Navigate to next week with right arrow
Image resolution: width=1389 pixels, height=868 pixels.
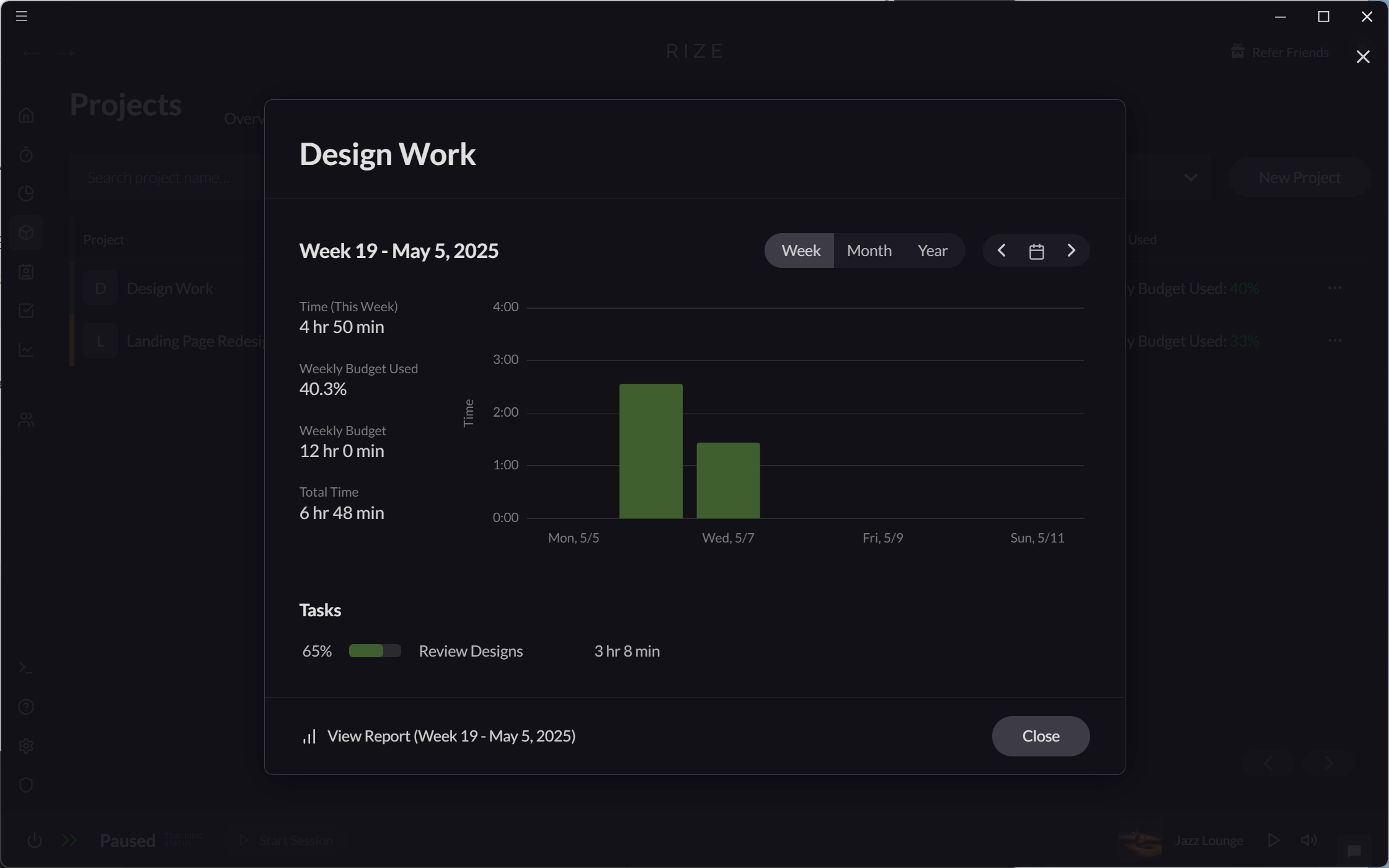(1072, 250)
